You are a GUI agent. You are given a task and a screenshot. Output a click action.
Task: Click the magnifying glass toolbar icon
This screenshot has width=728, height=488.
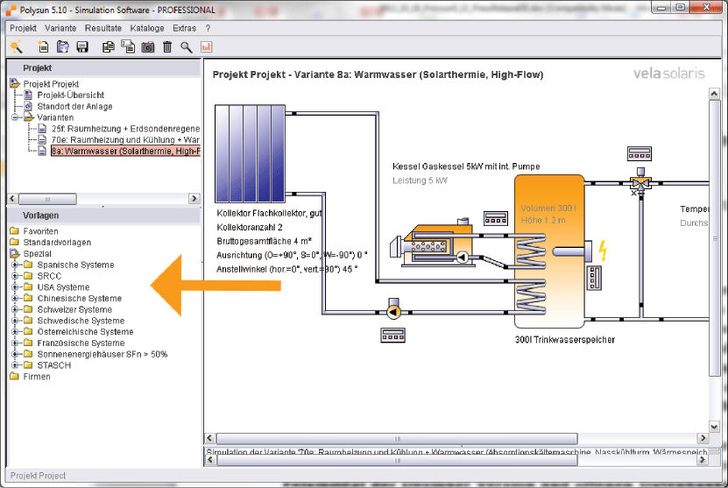[187, 47]
